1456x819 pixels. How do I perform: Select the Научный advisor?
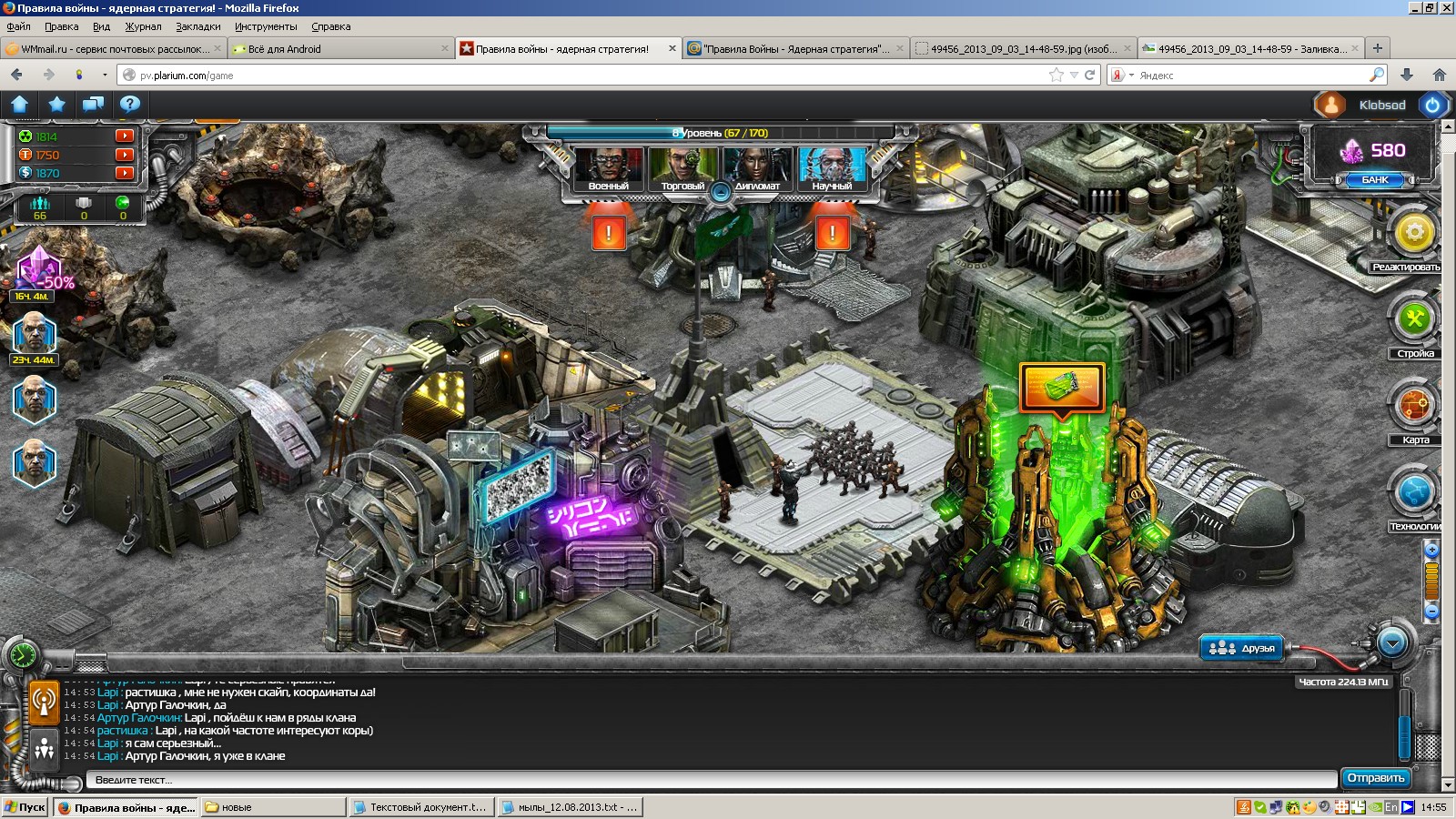(832, 169)
